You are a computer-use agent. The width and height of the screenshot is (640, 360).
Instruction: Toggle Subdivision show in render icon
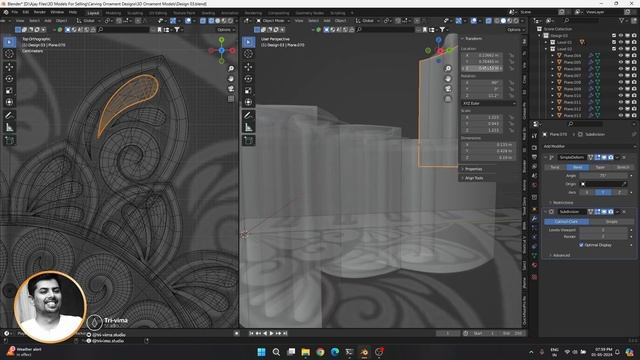[611, 212]
